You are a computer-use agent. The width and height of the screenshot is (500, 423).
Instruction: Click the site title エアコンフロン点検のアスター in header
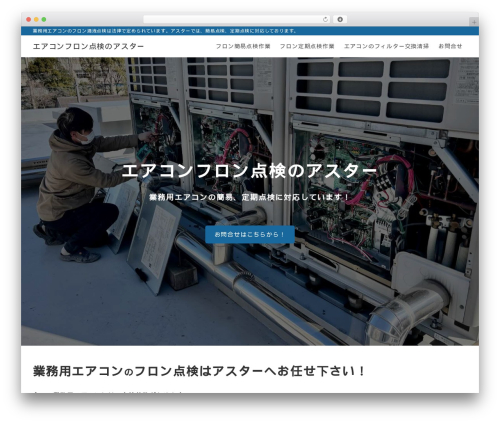pyautogui.click(x=88, y=46)
